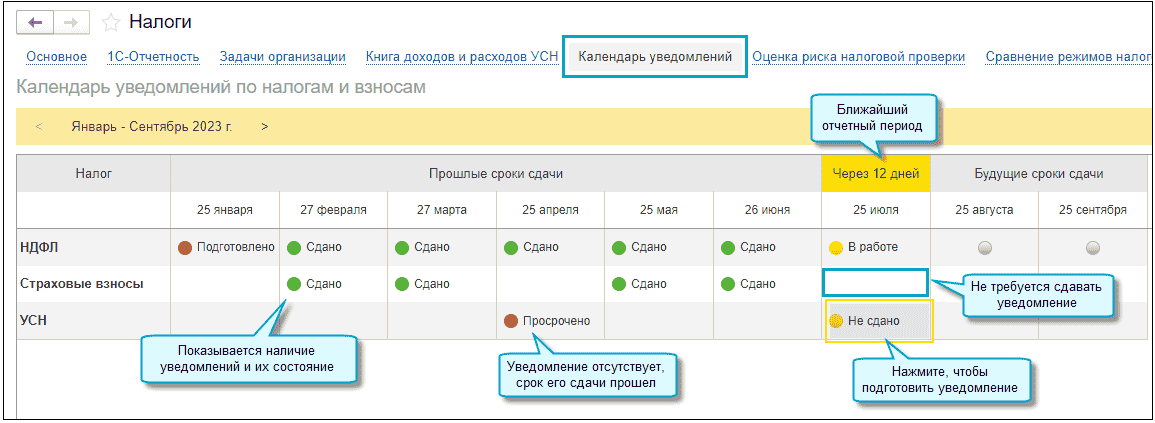Click the 26 июня date header

point(767,211)
